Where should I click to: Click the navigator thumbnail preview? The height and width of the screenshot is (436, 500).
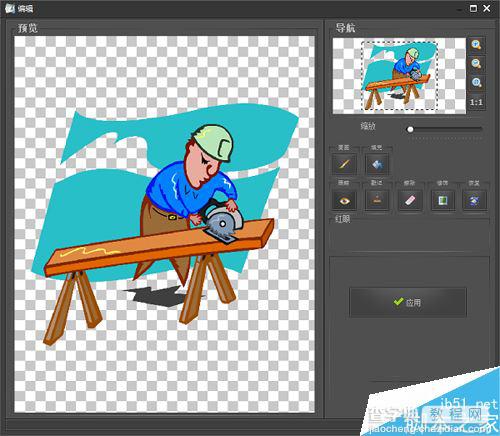click(399, 76)
